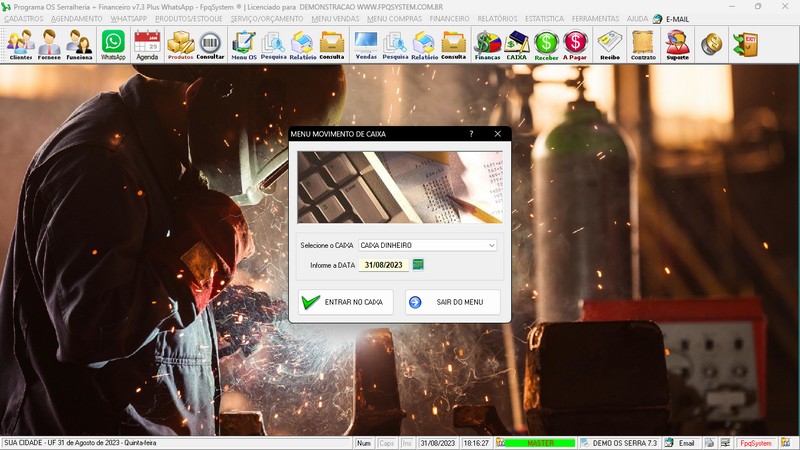
Task: Click the green MASTER user indicator
Action: click(540, 443)
